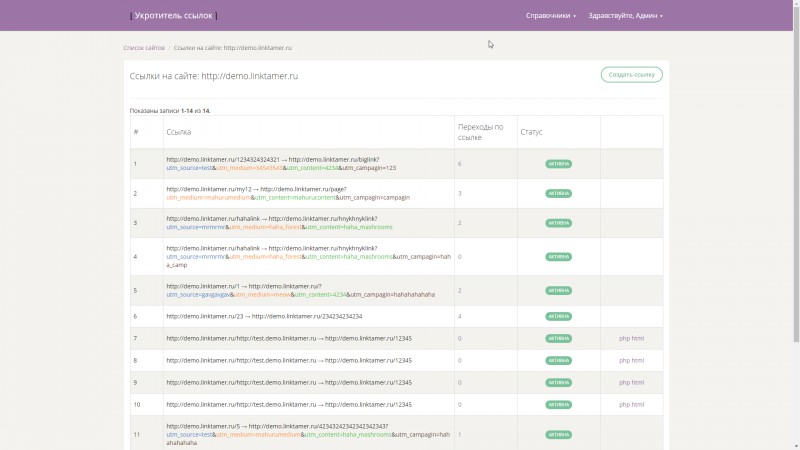The width and height of the screenshot is (800, 450).
Task: Click the php link in row 9
Action: 624,382
